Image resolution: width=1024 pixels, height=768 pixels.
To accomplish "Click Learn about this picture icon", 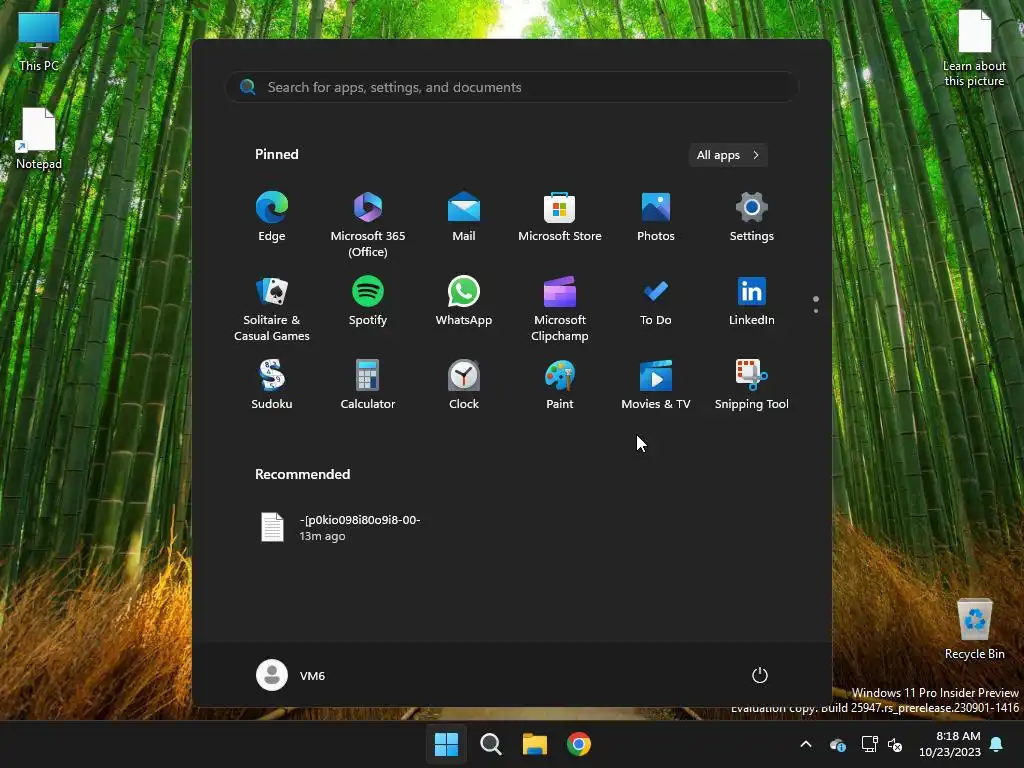I will click(x=974, y=48).
